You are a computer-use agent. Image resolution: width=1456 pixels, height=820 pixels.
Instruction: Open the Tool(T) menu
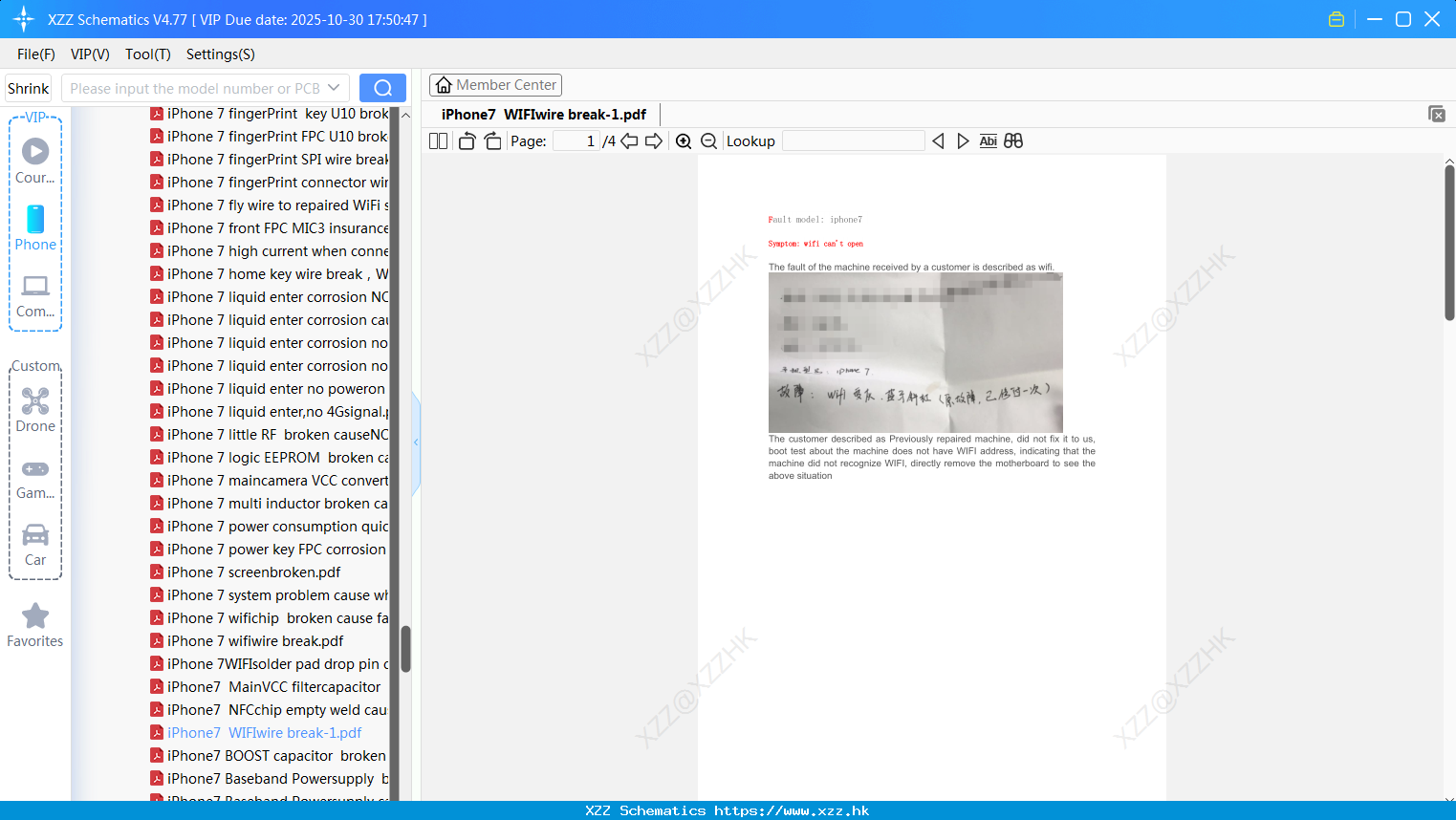tap(148, 54)
